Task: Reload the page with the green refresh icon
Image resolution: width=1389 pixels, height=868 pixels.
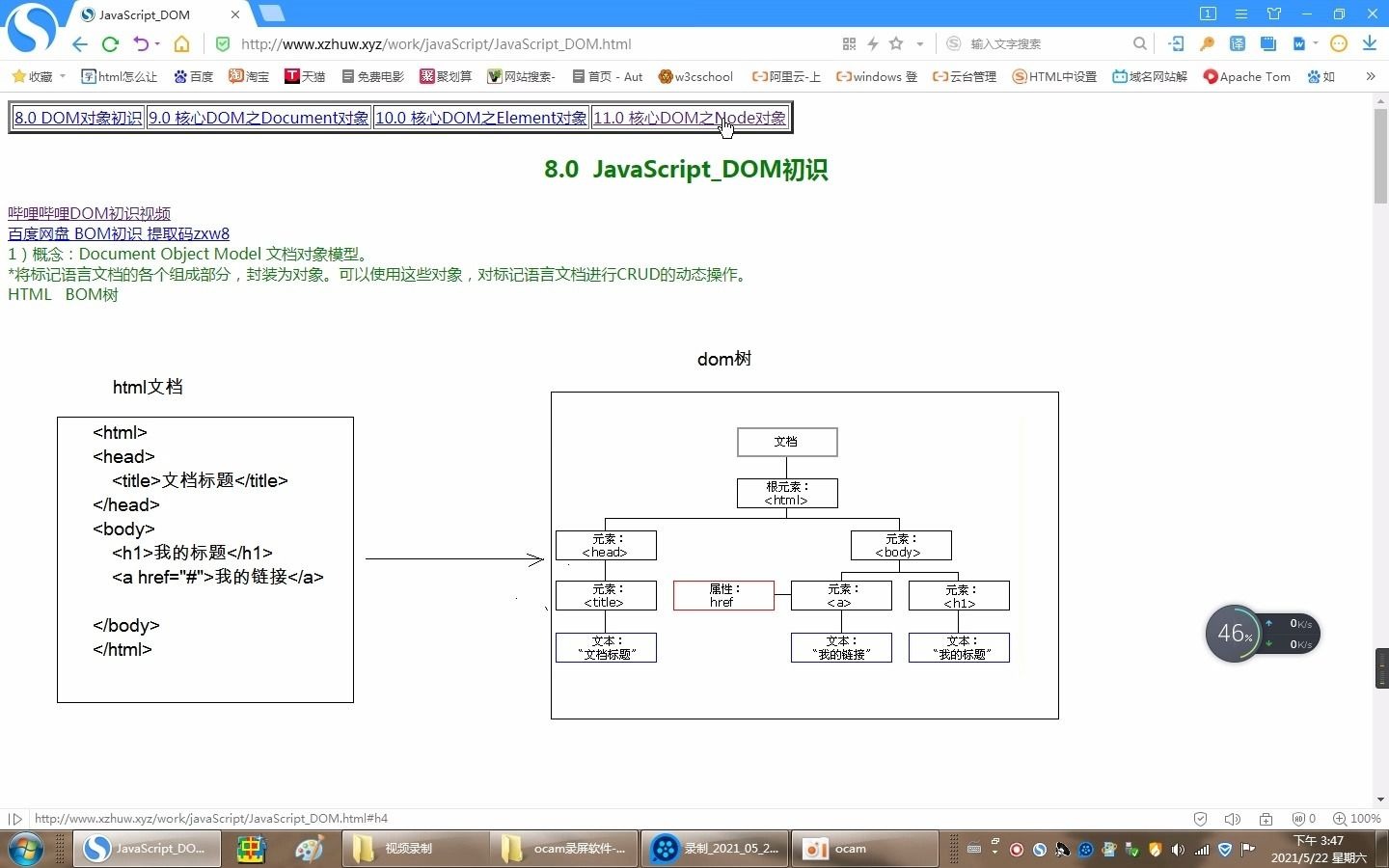Action: click(x=110, y=44)
